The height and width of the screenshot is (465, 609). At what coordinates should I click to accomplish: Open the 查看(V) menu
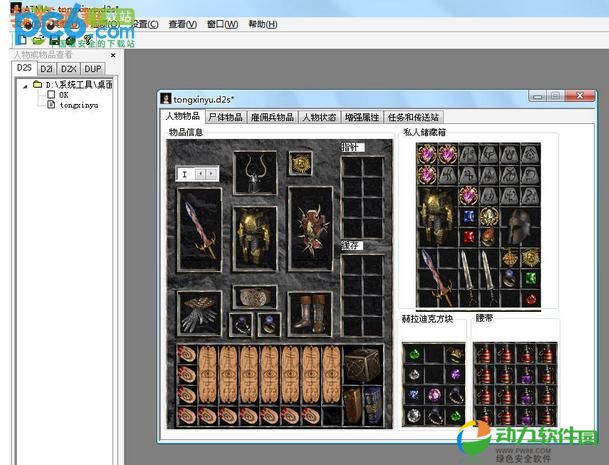coord(183,24)
